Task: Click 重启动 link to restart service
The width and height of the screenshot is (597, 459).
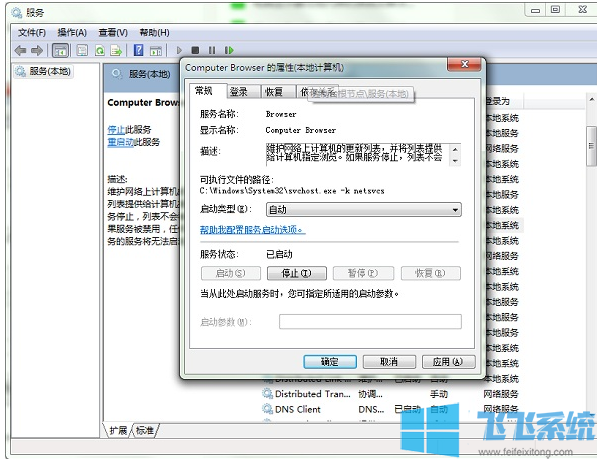Action: [x=120, y=142]
